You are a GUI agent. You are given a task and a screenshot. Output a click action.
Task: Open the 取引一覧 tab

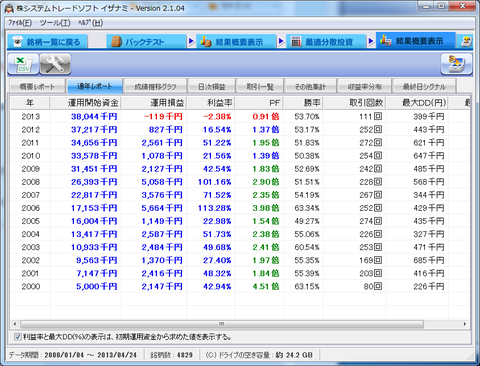(260, 87)
